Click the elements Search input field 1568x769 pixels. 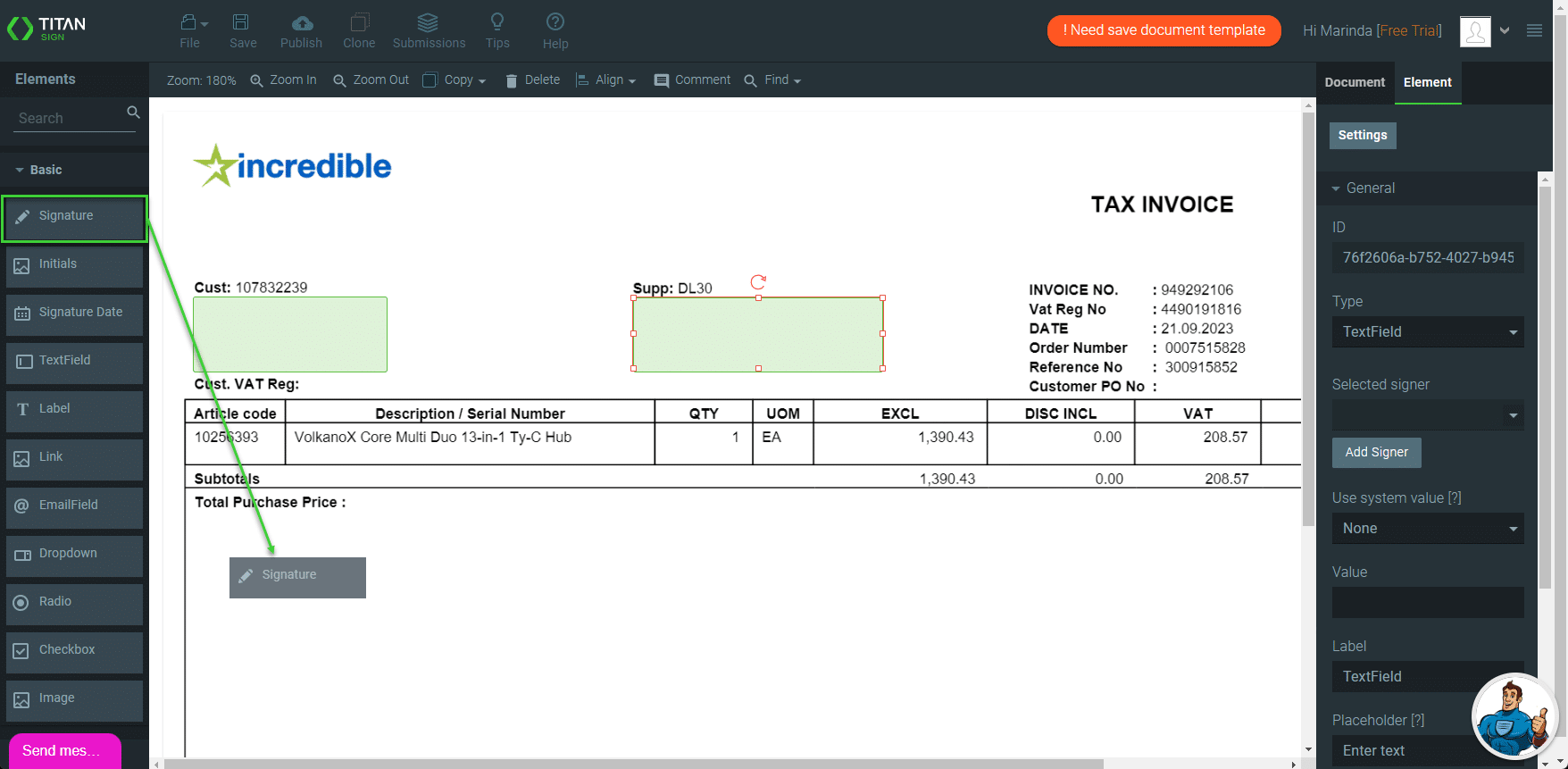click(70, 118)
